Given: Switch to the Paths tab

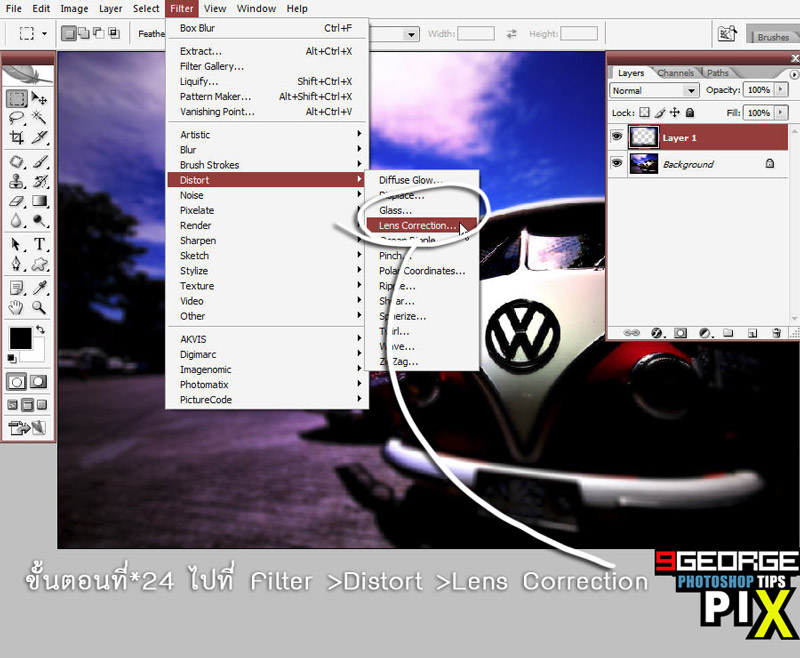Looking at the screenshot, I should coord(717,73).
